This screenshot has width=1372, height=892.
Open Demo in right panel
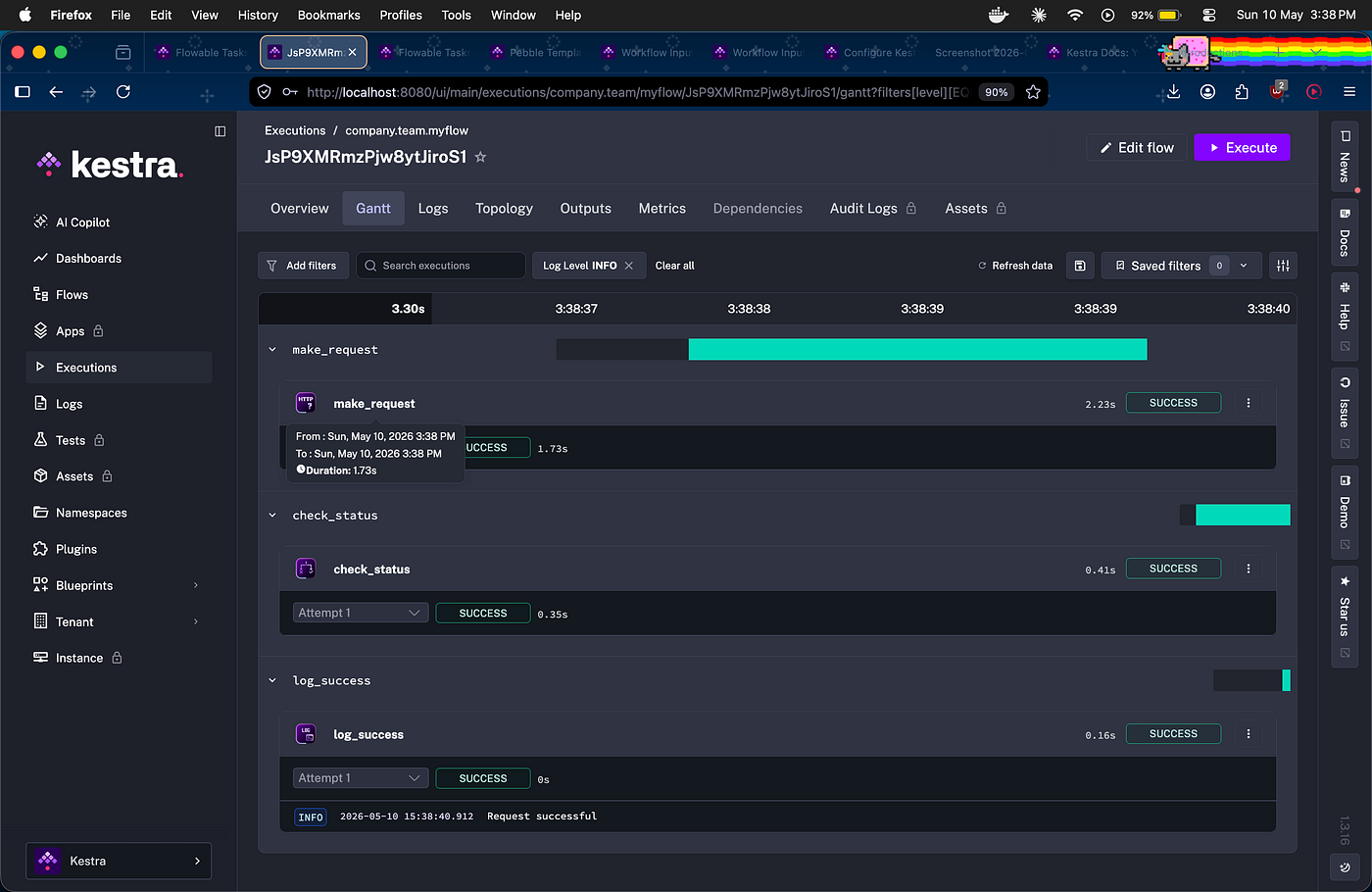tap(1345, 512)
